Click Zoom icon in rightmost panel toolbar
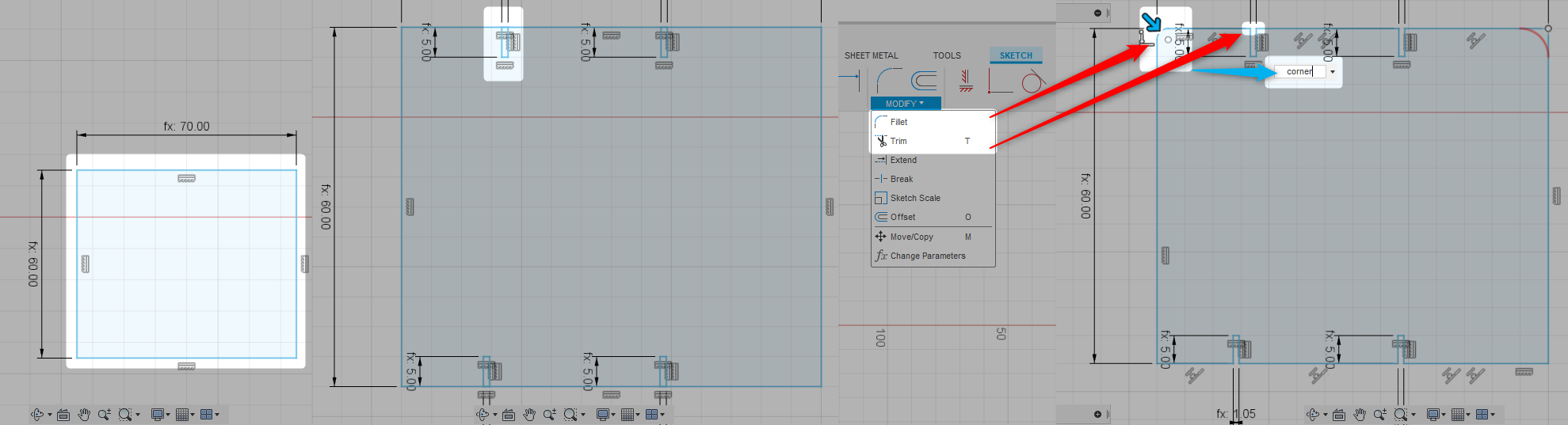The image size is (1568, 425). point(1379,414)
